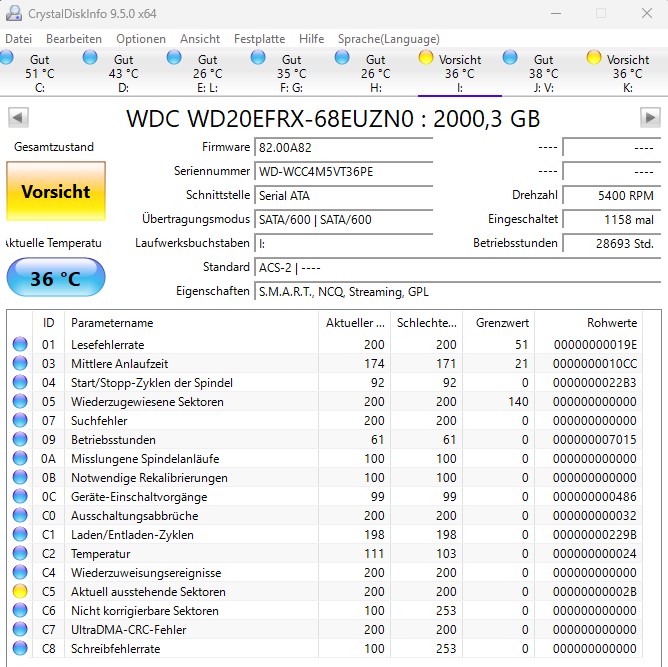Open the Hilfe menu
Viewport: 668px width, 667px height.
pos(311,39)
